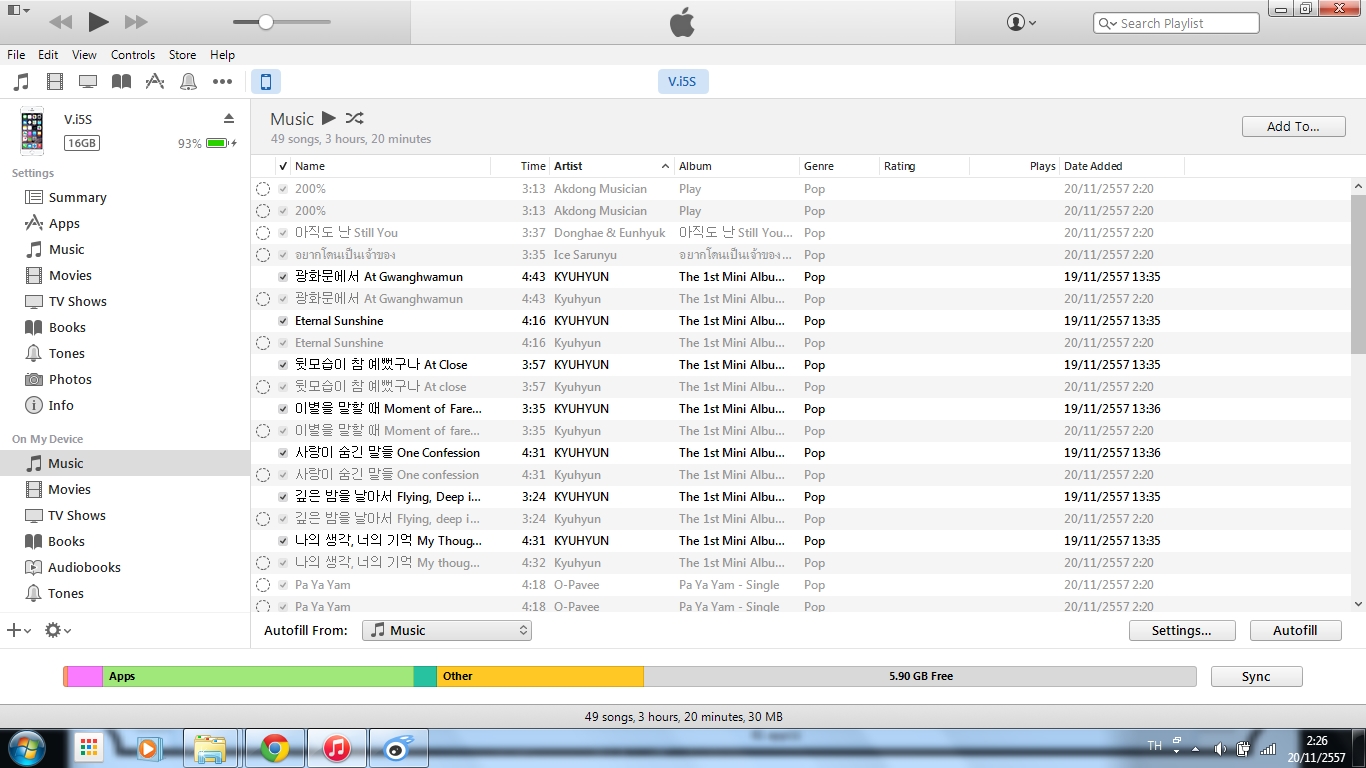The height and width of the screenshot is (768, 1366).
Task: Open the Movies library film icon
Action: pyautogui.click(x=55, y=82)
